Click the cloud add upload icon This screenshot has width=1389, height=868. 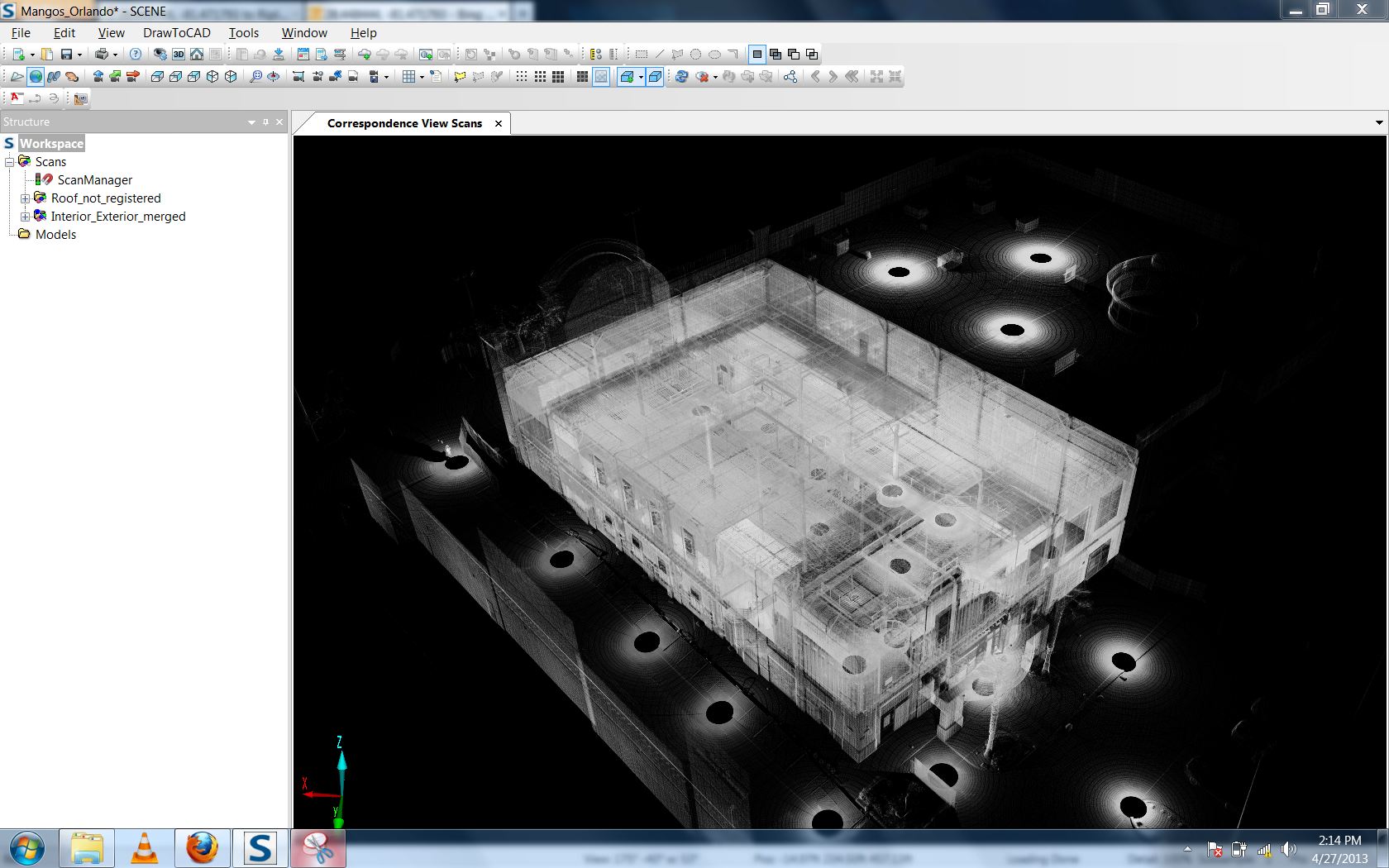click(x=364, y=54)
